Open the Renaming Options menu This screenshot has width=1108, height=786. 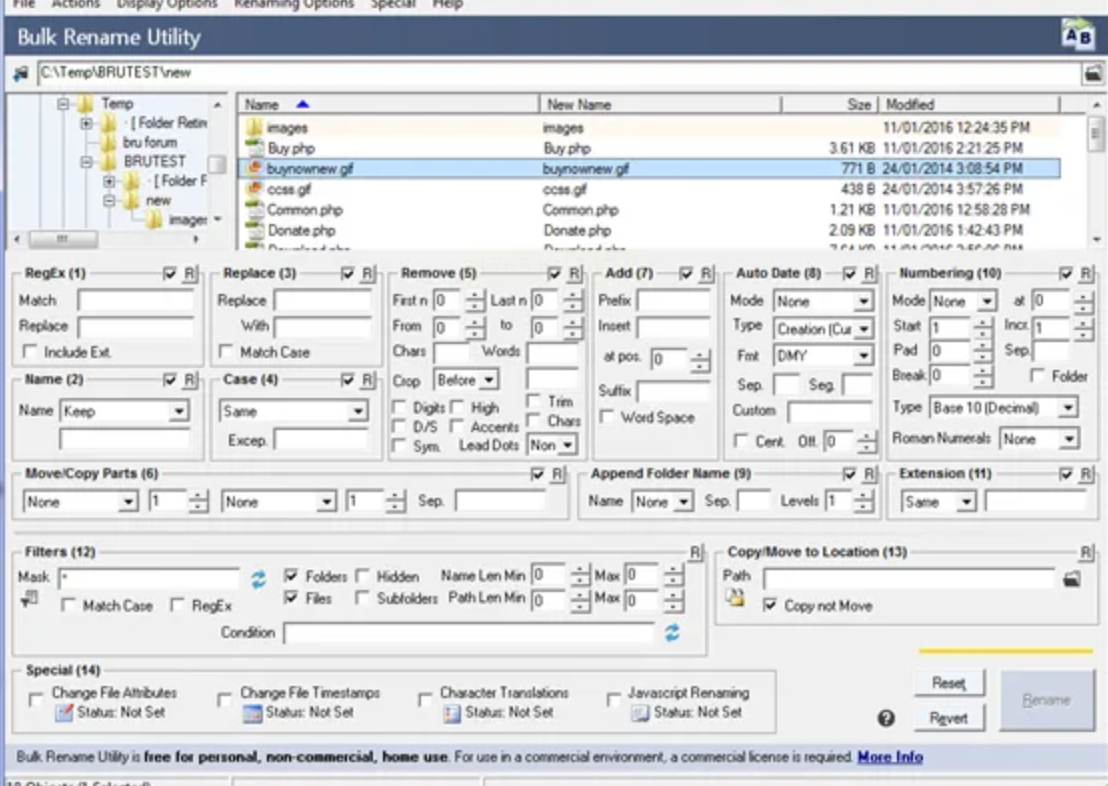click(294, 4)
